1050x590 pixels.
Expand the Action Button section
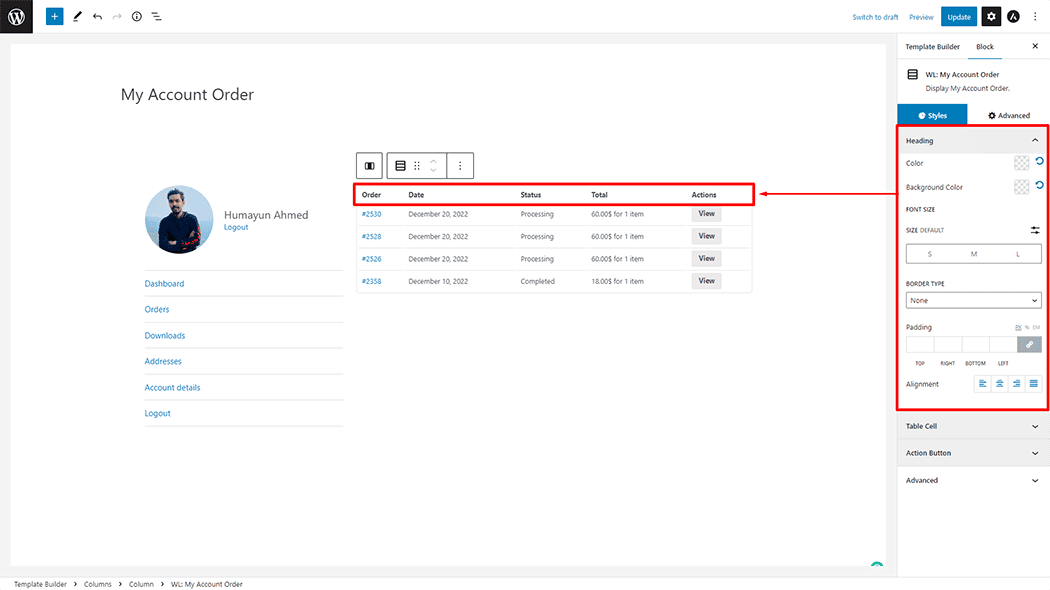tap(972, 453)
